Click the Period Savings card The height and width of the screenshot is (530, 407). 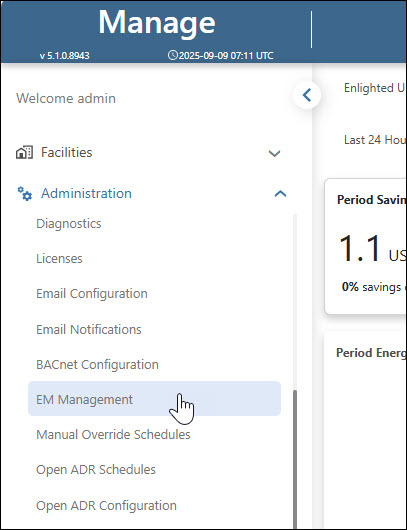click(x=366, y=247)
